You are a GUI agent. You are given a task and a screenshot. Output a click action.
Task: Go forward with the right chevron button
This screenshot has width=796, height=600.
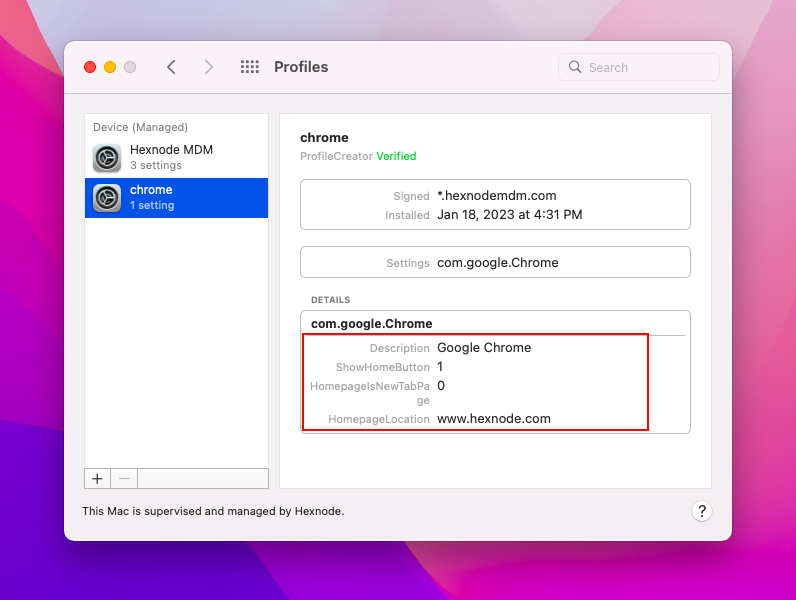(208, 67)
